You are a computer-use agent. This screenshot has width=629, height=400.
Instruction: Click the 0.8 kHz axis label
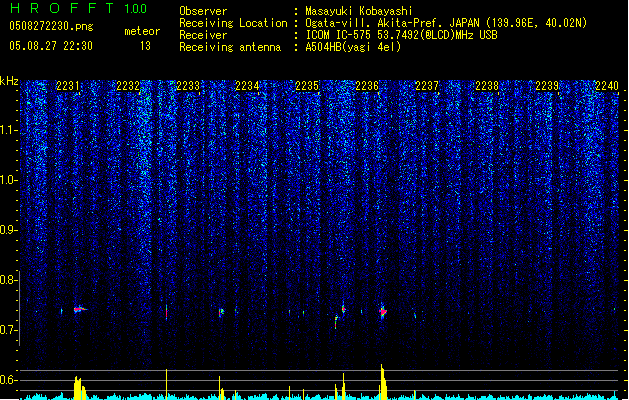point(9,280)
